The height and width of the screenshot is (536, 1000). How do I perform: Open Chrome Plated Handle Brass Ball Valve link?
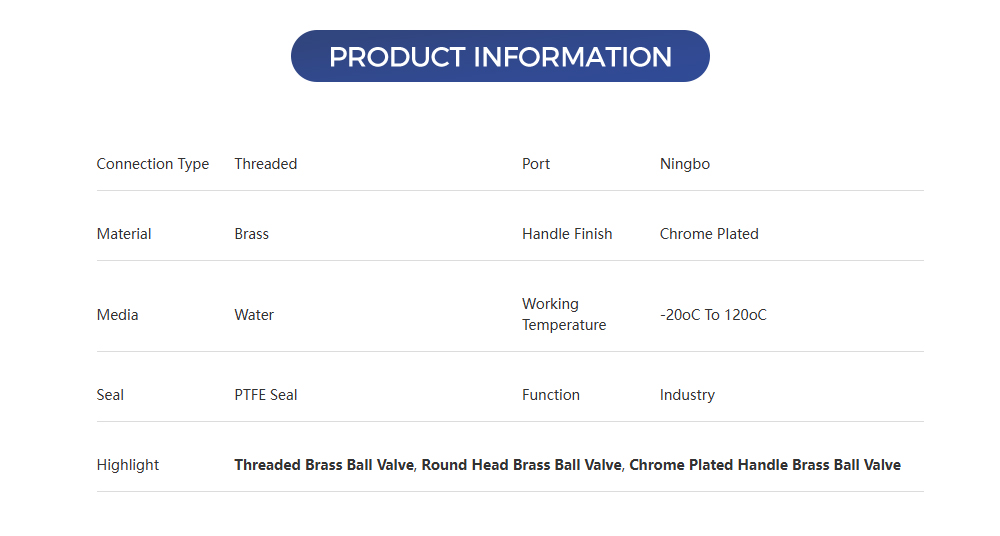pos(765,465)
